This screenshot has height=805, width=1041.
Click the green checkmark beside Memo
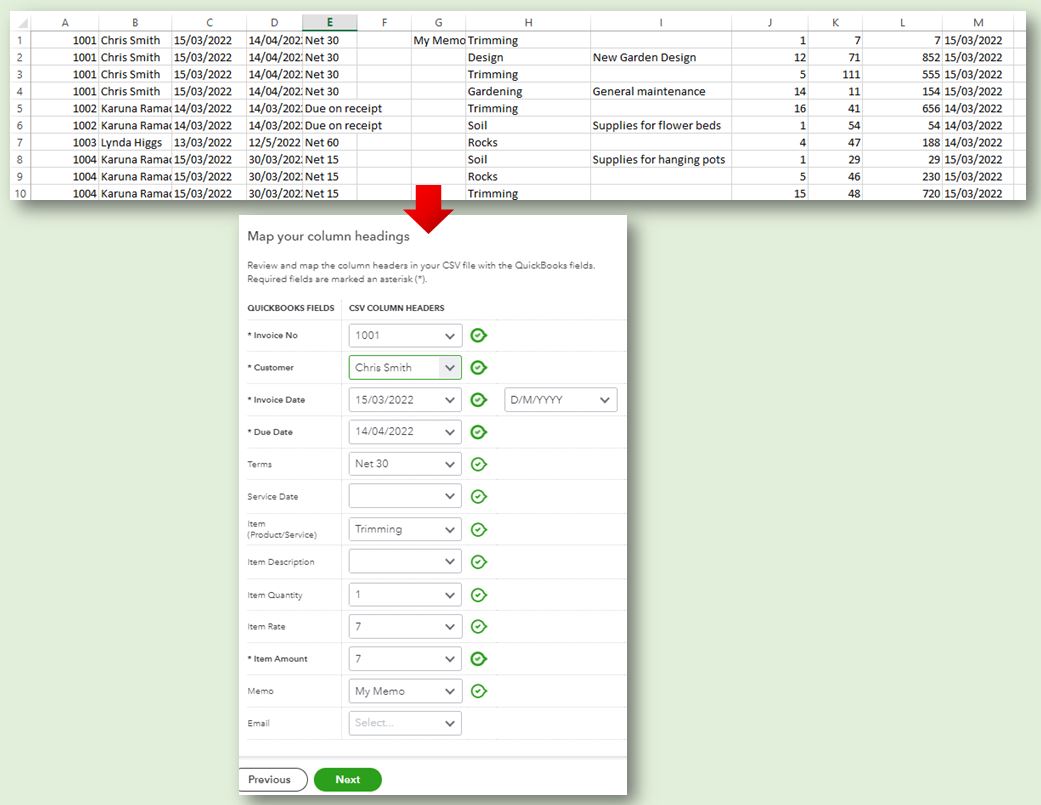click(x=478, y=690)
